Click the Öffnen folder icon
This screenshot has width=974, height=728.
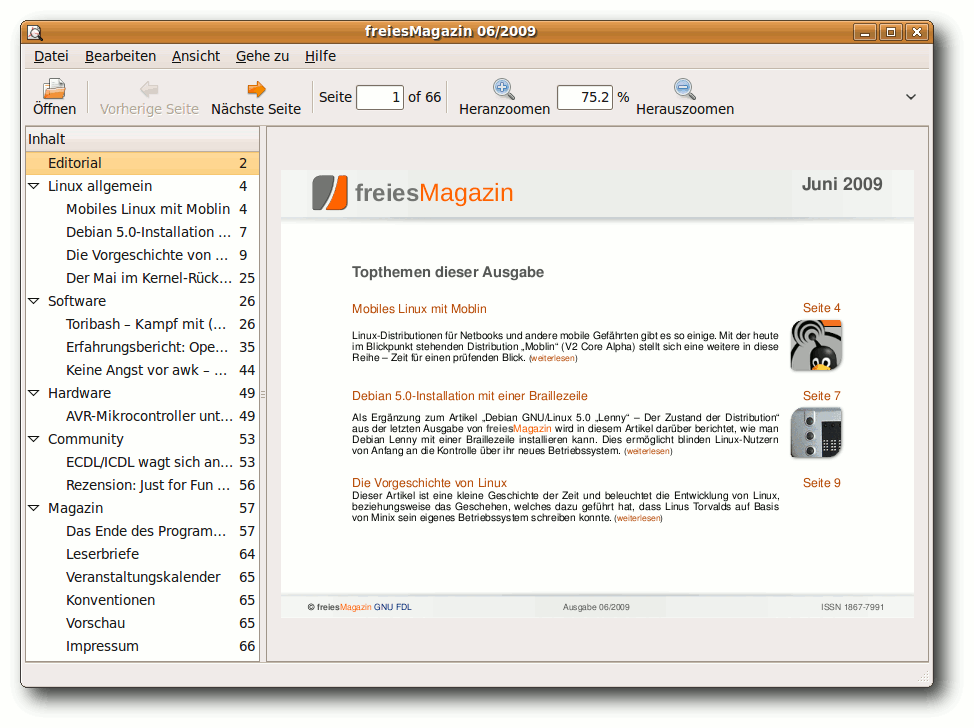(54, 89)
